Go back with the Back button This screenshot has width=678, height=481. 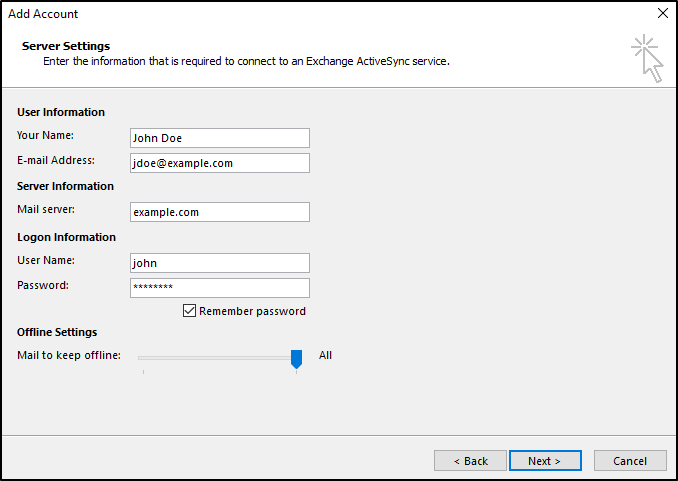[470, 461]
